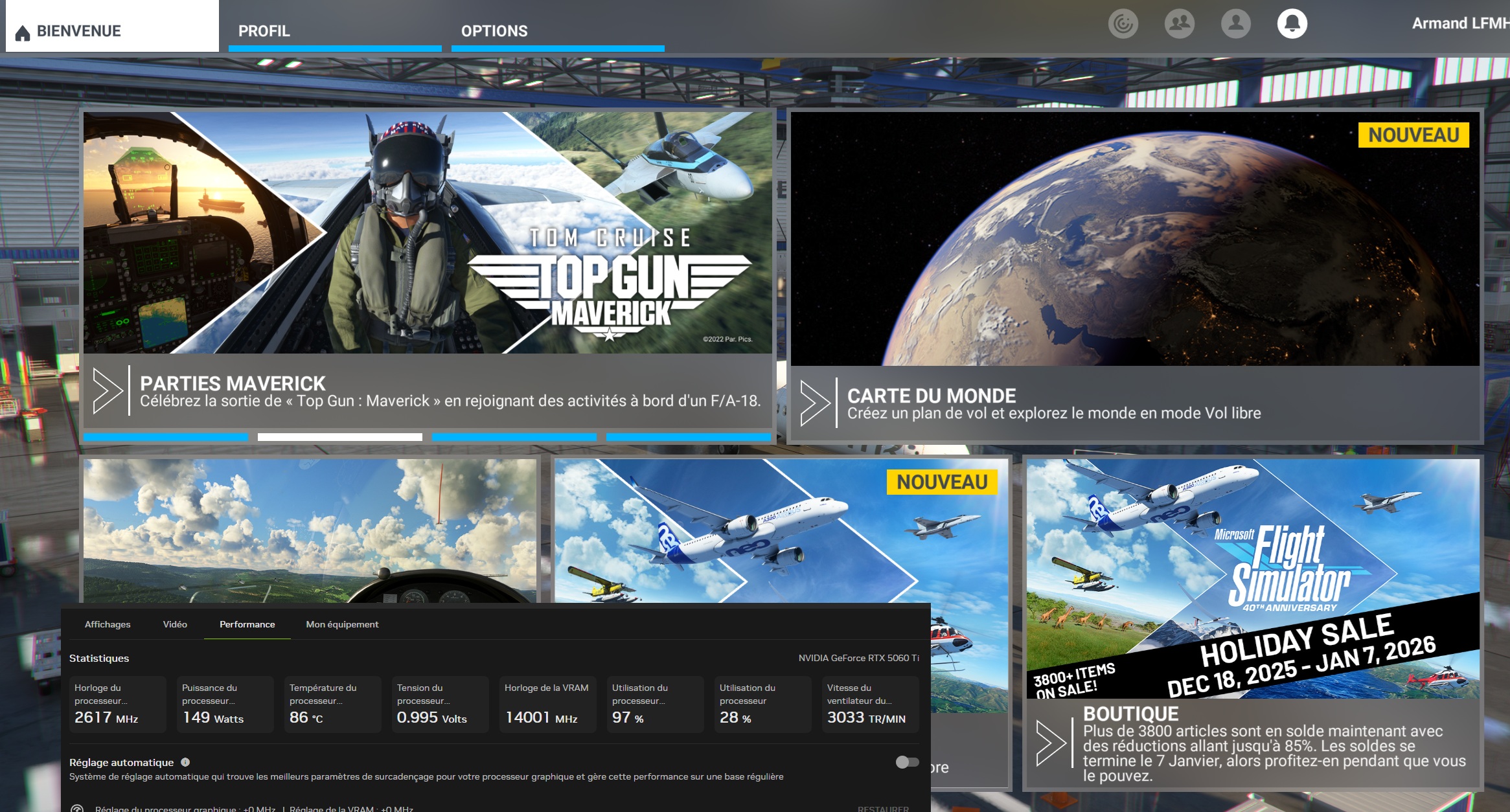The width and height of the screenshot is (1510, 812).
Task: Click the arrow icon beside Parties Maverick
Action: pos(108,391)
